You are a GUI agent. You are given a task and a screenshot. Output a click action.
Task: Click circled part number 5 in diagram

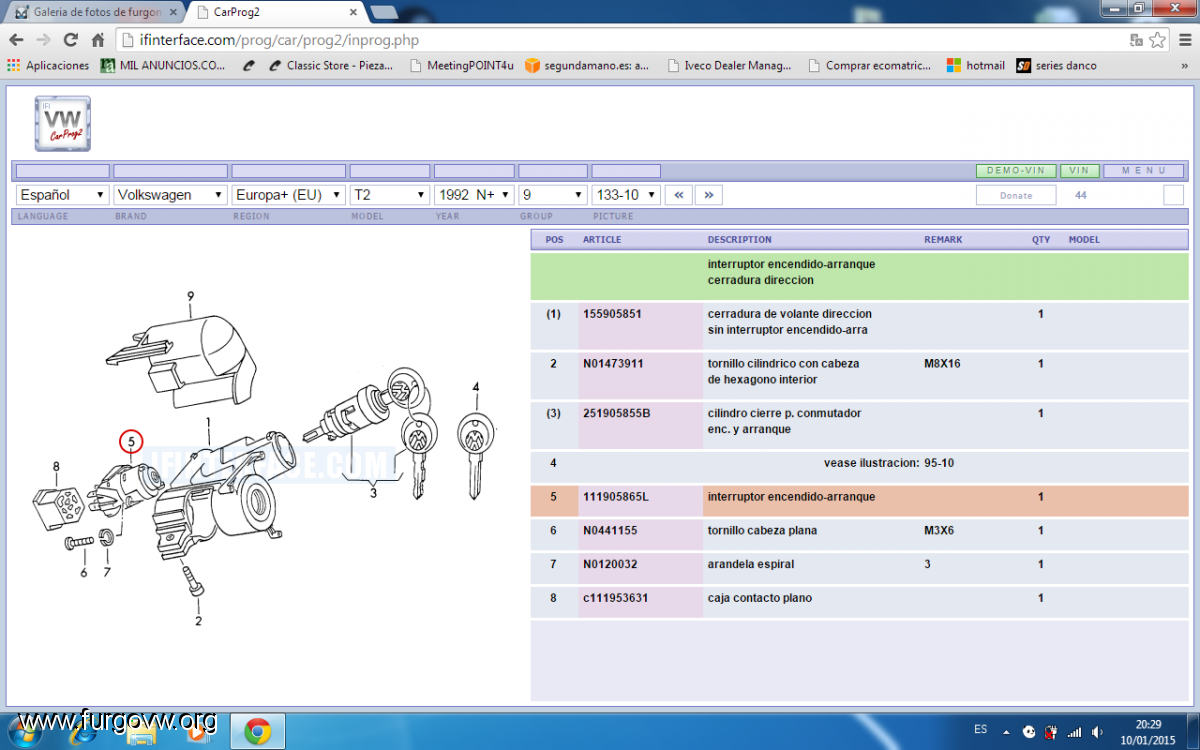[x=131, y=440]
